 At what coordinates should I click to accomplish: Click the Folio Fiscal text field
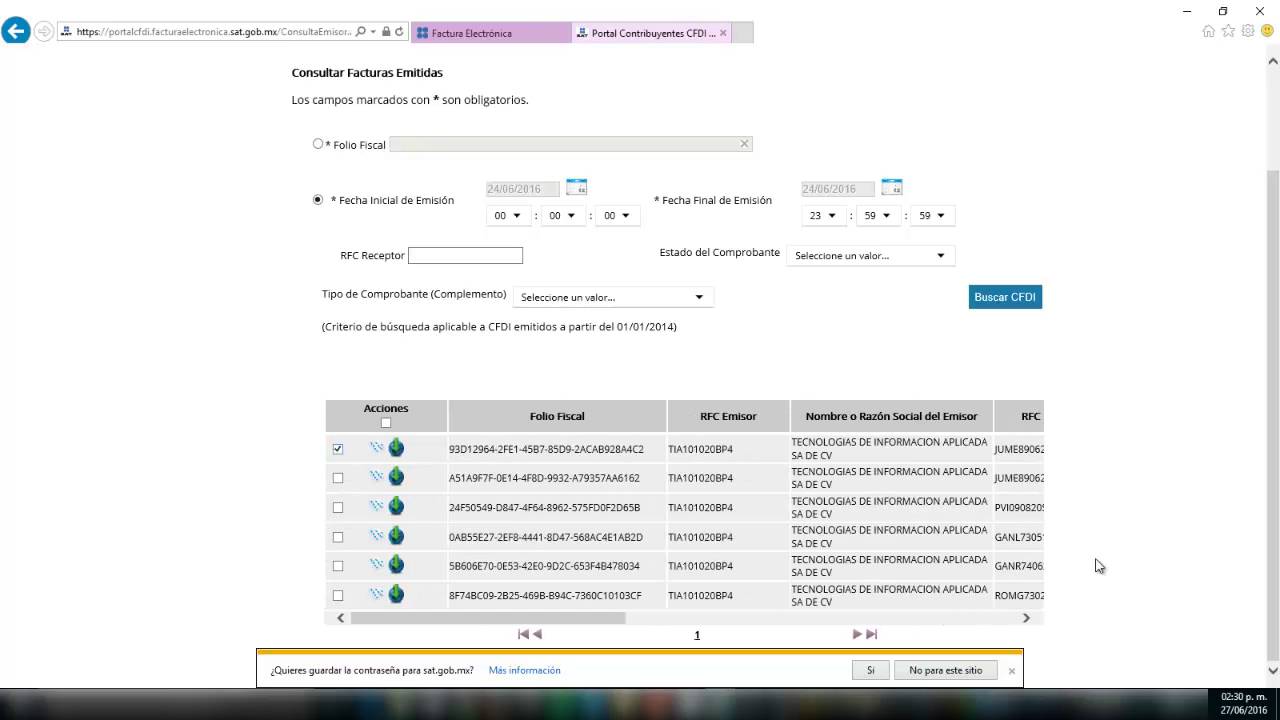[x=570, y=144]
